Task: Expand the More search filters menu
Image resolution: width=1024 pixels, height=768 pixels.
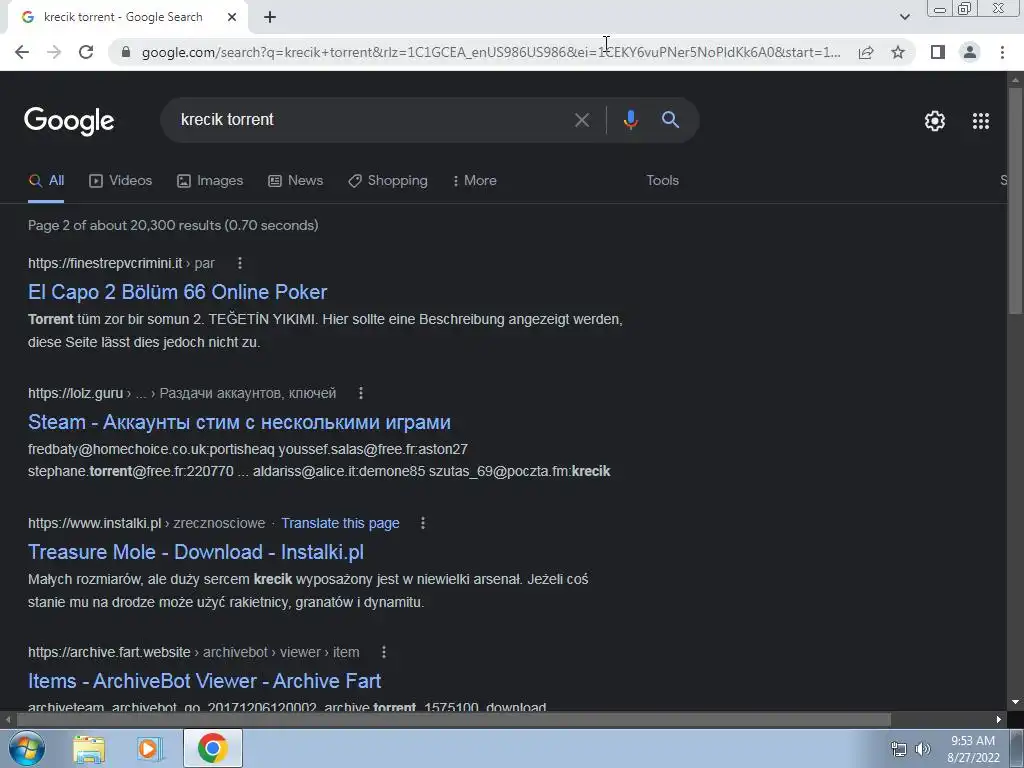Action: pyautogui.click(x=474, y=181)
